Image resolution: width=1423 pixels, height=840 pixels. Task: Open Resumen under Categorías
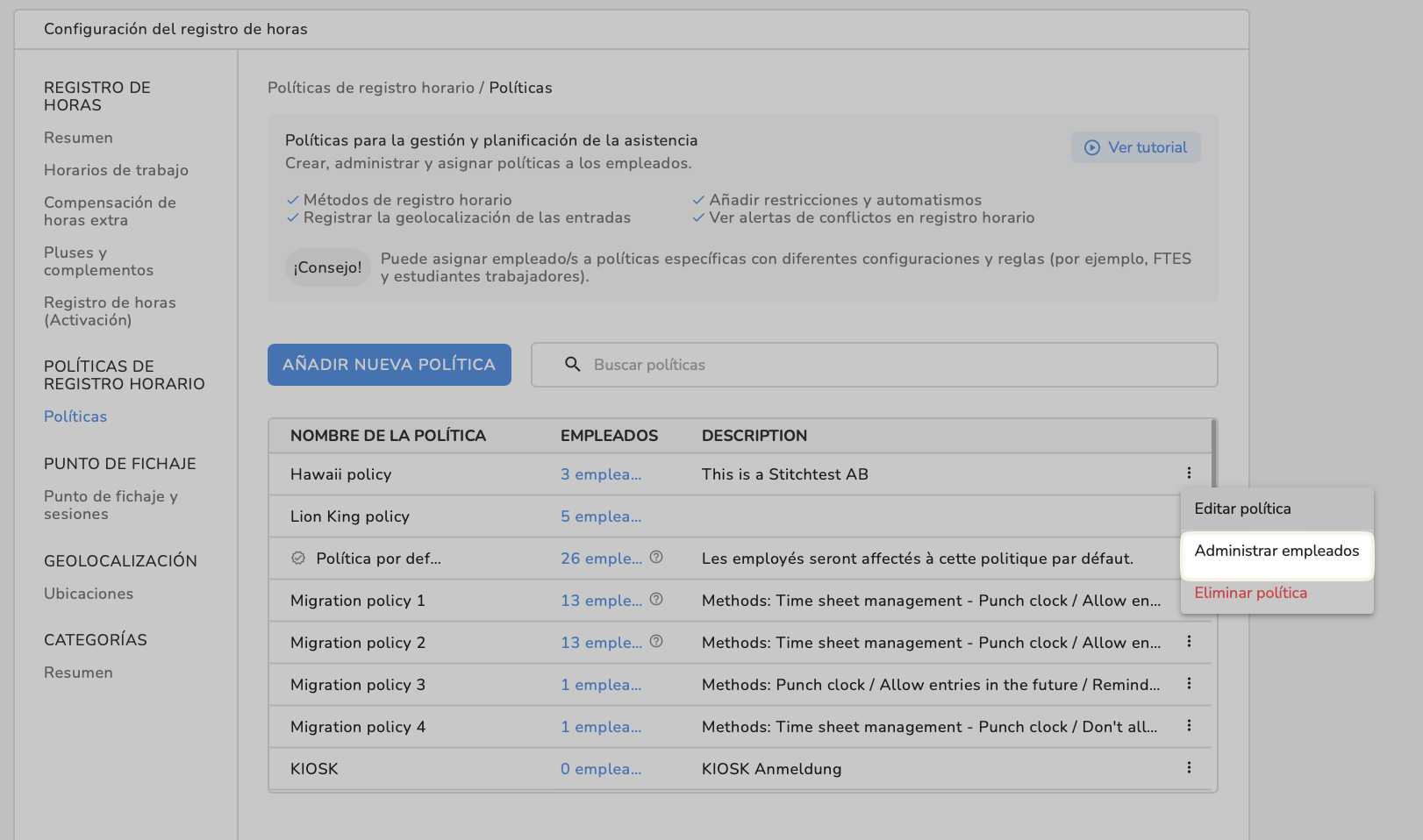pos(78,673)
